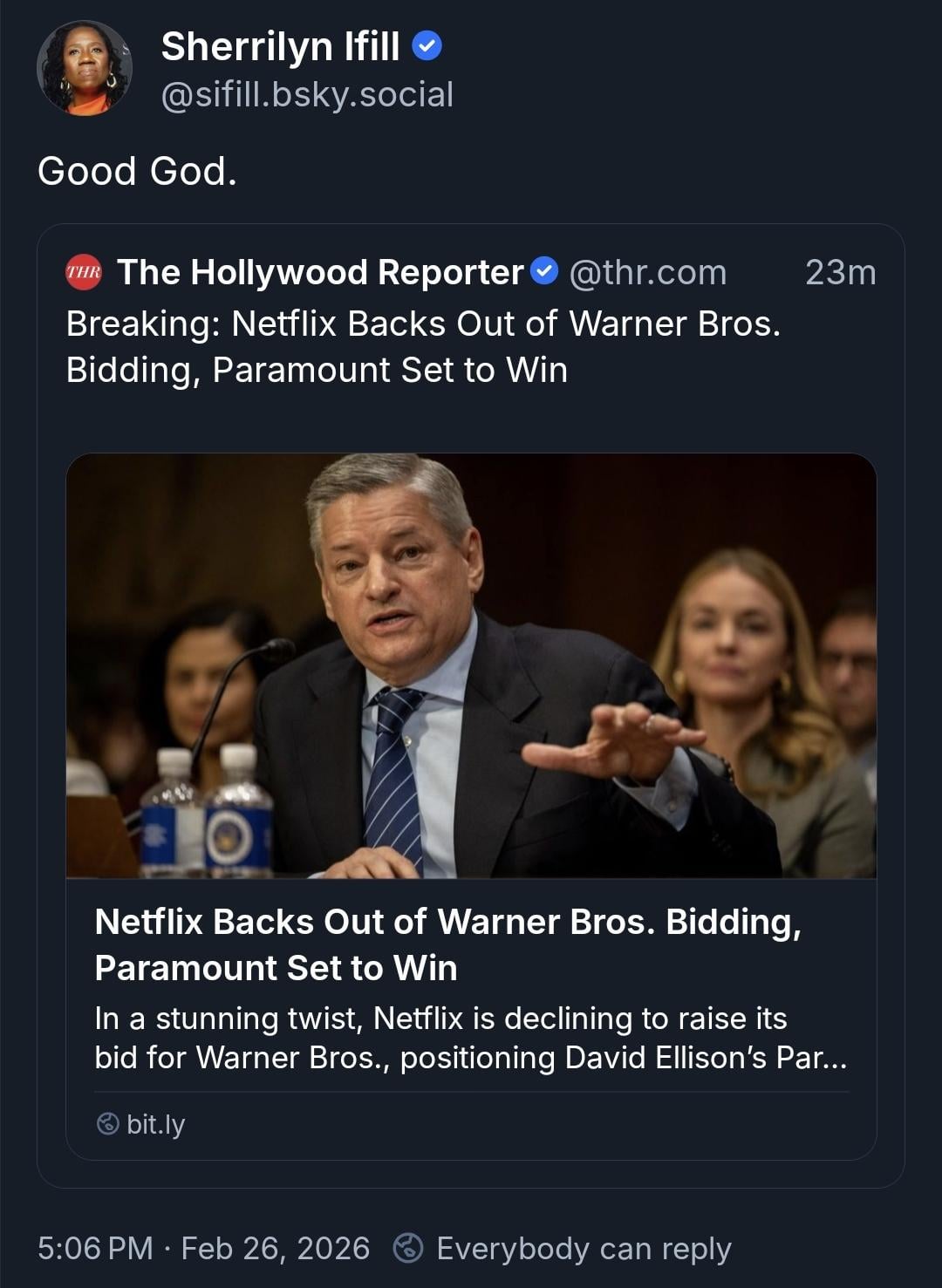
Task: Open The Hollywood Reporter profile name
Action: point(320,272)
